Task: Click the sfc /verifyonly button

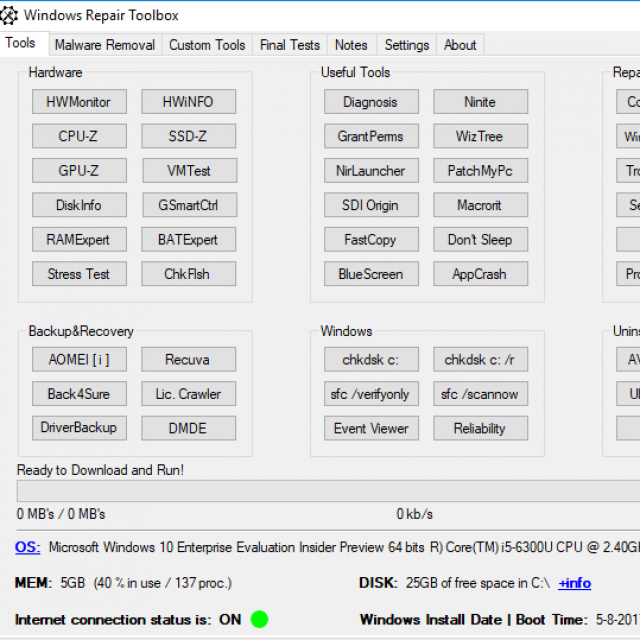Action: (x=371, y=393)
